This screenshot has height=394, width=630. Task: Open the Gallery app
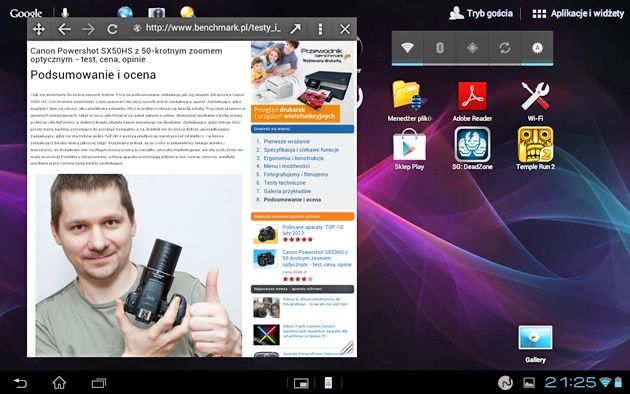[x=535, y=344]
